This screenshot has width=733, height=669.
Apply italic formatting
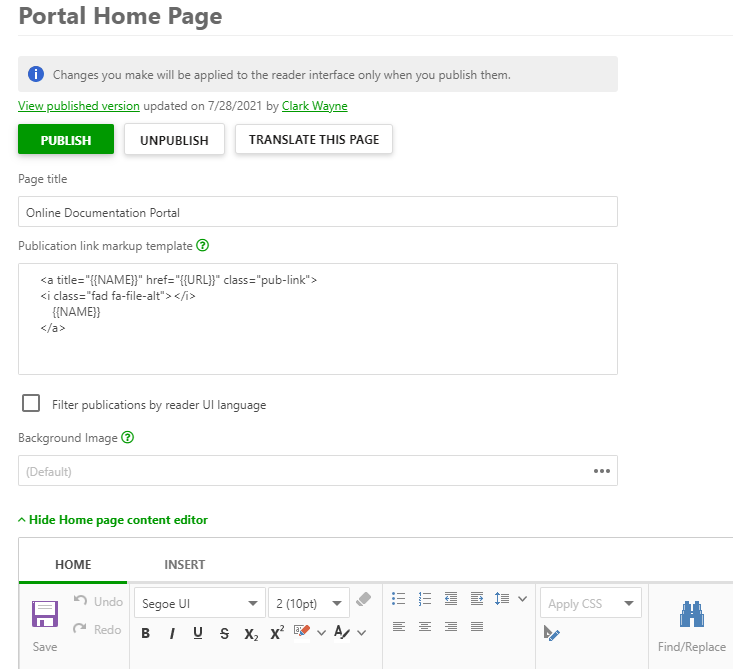(x=172, y=633)
